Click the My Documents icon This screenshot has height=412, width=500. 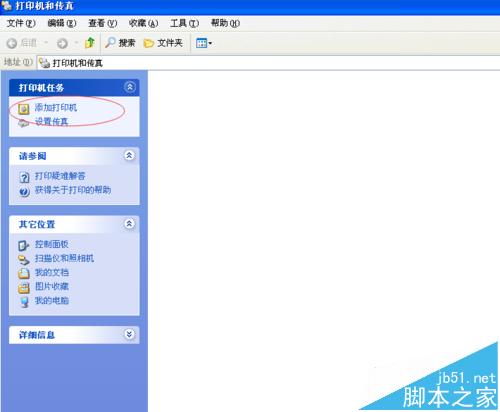24,273
